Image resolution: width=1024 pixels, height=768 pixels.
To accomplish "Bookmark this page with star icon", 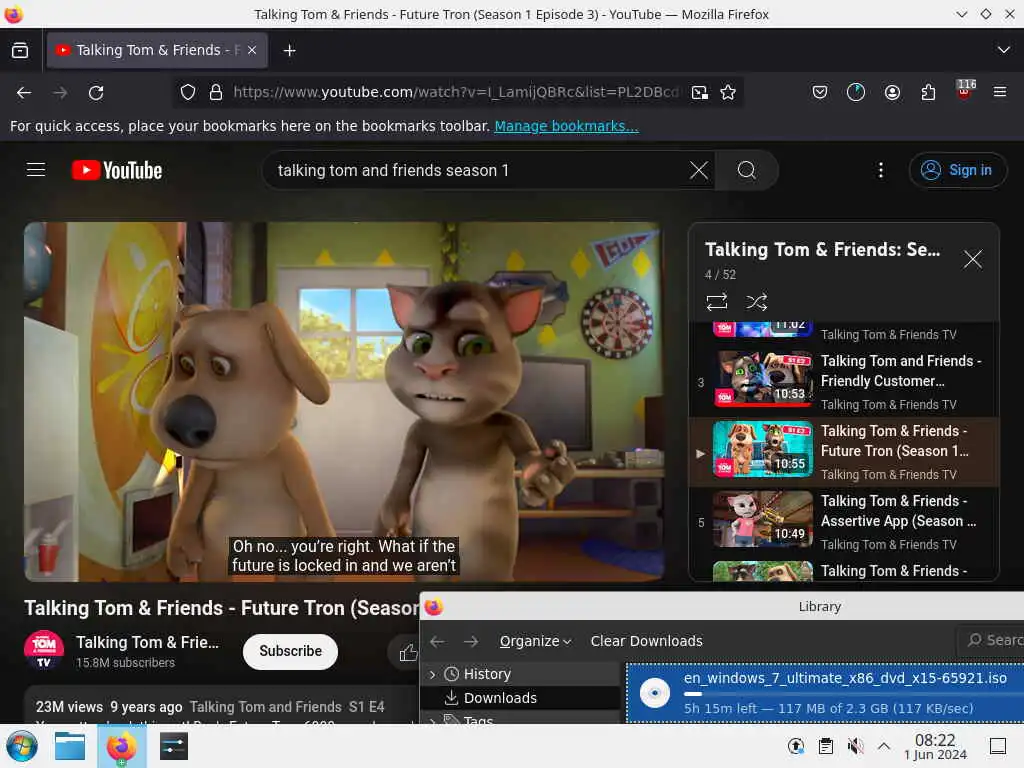I will tap(728, 93).
